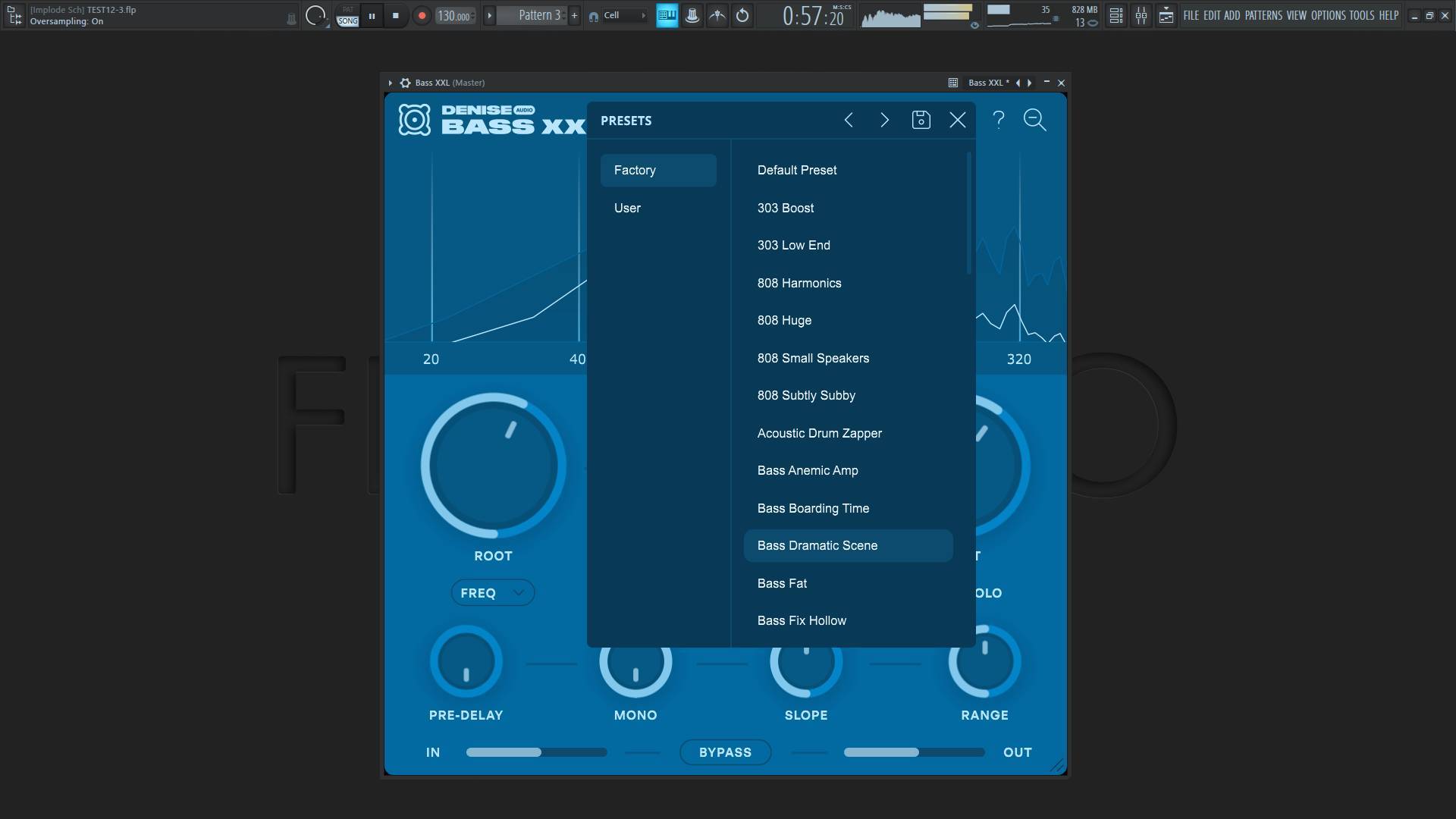Open the mixer view icon
Screen dimensions: 1456x819
coord(1141,15)
